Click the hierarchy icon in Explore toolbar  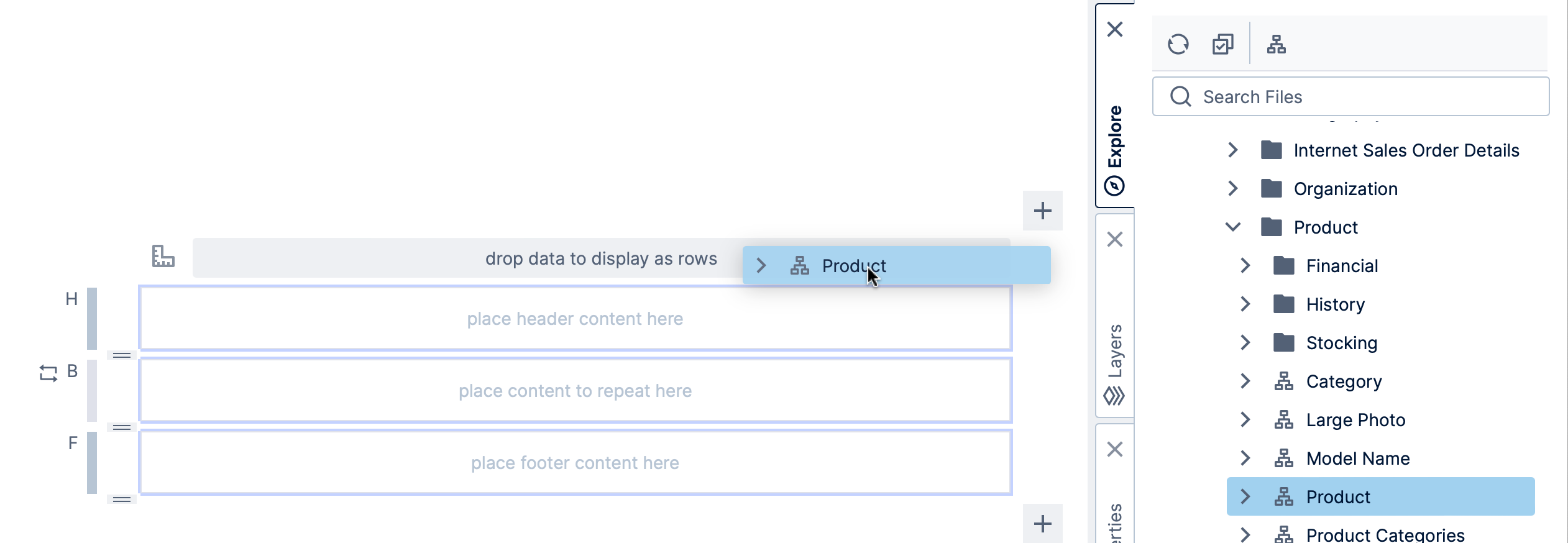1276,44
